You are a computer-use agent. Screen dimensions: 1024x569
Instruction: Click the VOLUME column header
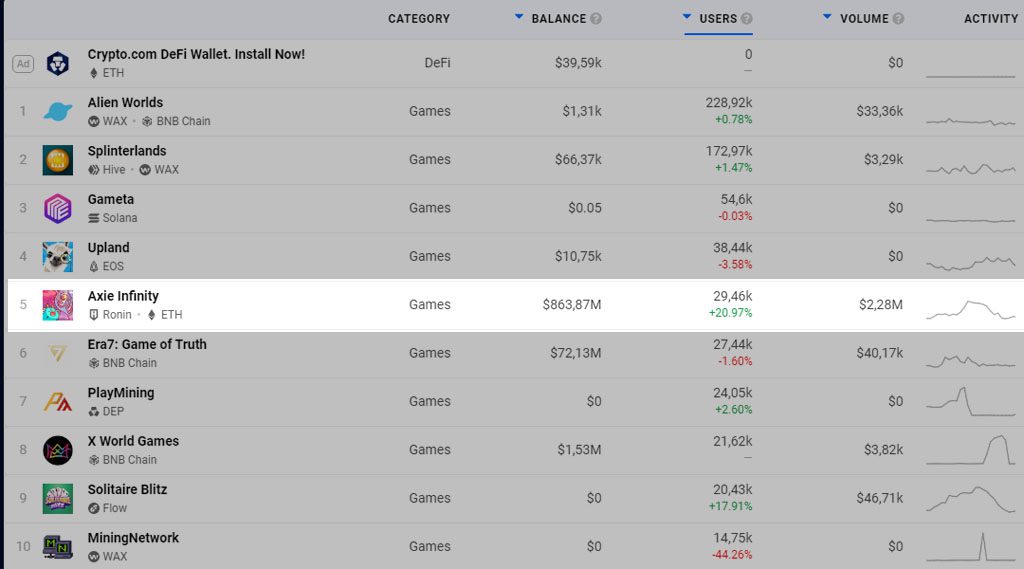(x=864, y=19)
